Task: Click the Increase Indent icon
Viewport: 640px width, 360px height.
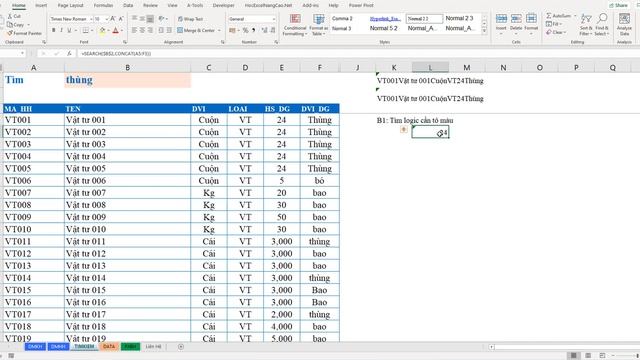Action: pyautogui.click(x=169, y=31)
